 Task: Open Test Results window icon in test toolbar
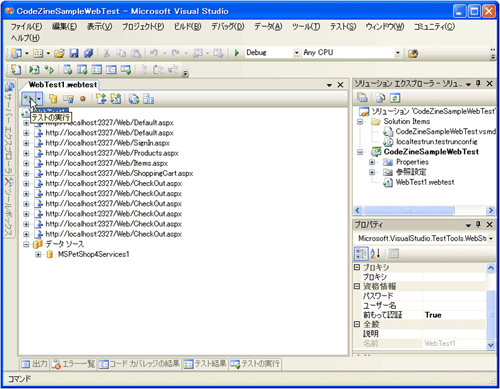(x=97, y=70)
